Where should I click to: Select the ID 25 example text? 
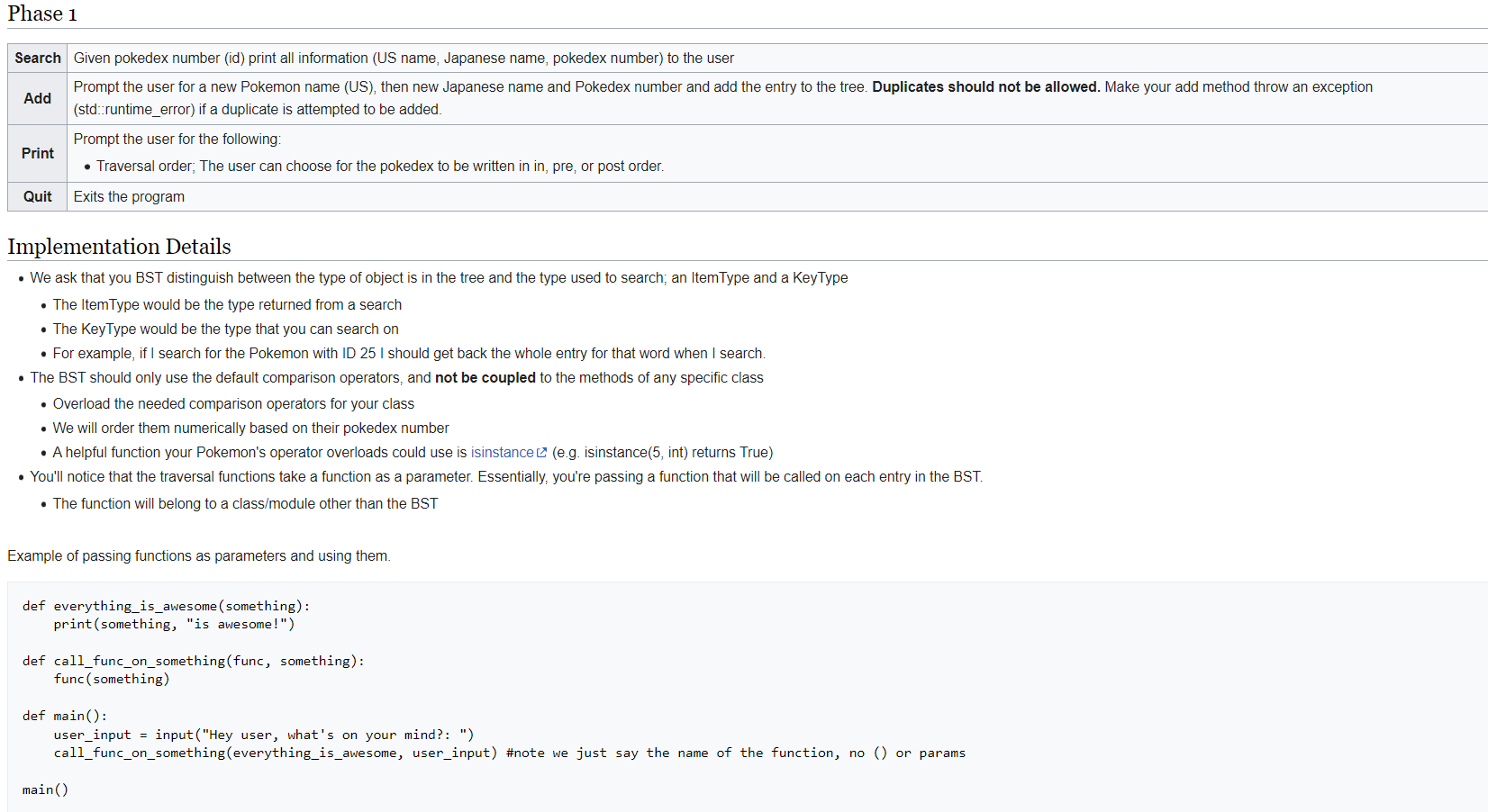click(358, 353)
